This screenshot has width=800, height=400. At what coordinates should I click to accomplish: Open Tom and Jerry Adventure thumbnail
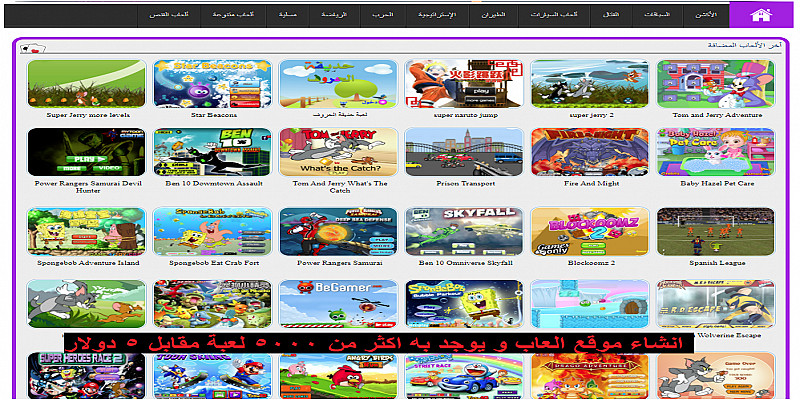716,84
